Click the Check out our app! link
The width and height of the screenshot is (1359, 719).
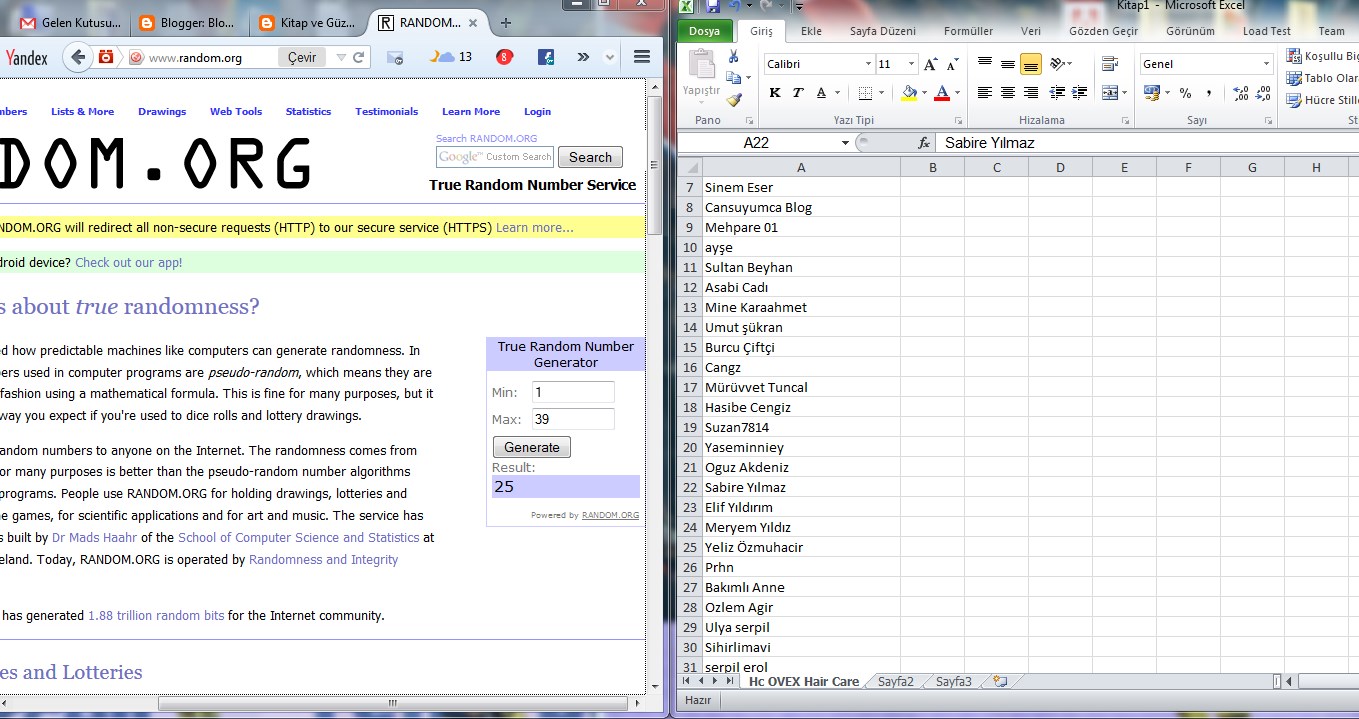coord(129,263)
